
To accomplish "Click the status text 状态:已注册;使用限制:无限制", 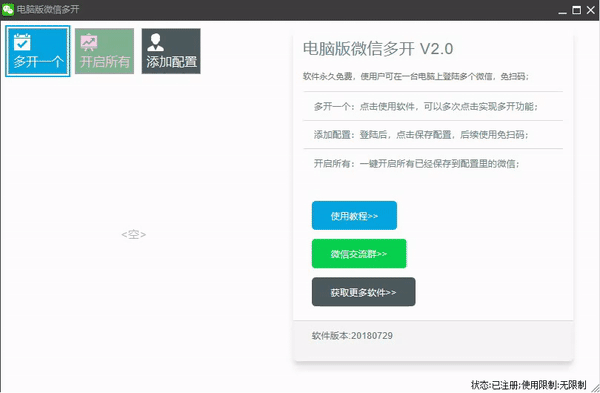I will point(528,385).
